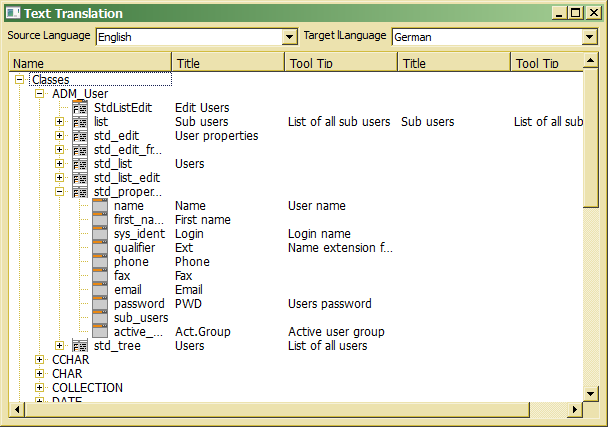This screenshot has width=608, height=427.
Task: Click the horizontal scrollbar right arrow
Action: (575, 410)
